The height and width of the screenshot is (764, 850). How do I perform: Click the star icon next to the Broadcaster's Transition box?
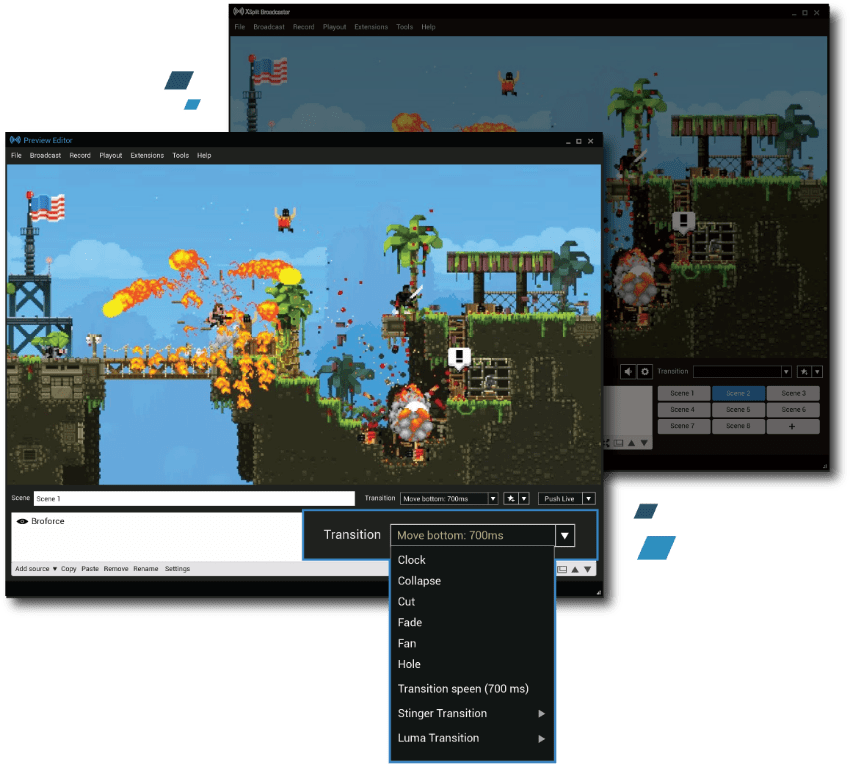(804, 372)
